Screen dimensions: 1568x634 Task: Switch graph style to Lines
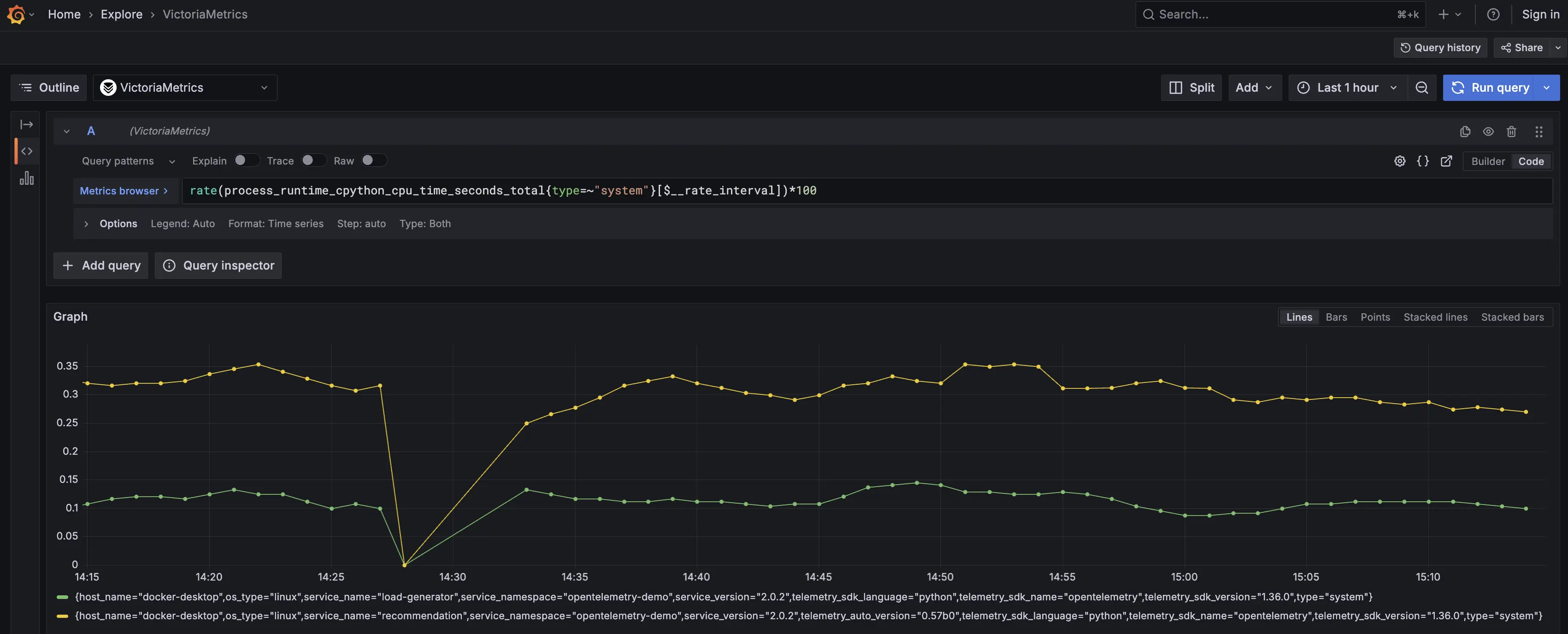pos(1299,317)
